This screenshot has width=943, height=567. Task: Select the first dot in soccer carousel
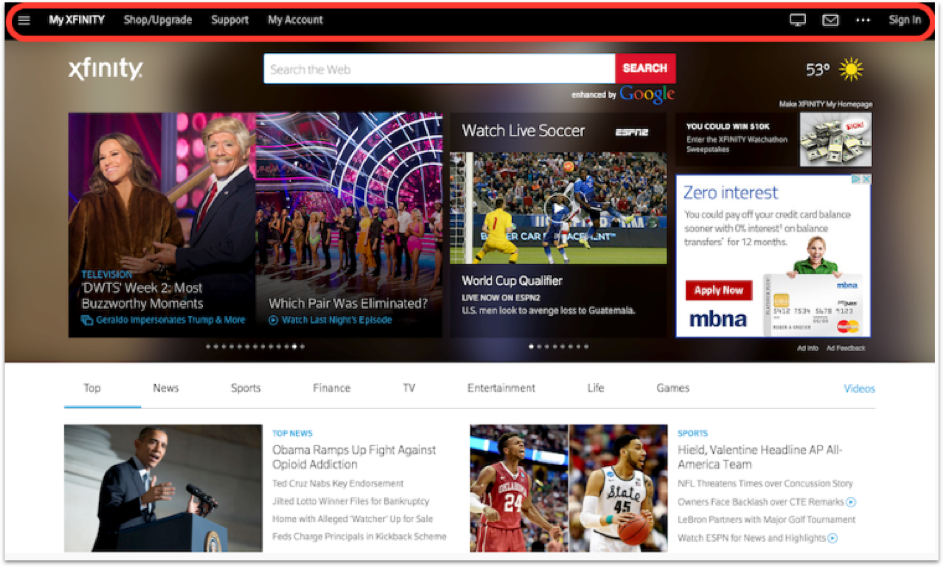(530, 346)
